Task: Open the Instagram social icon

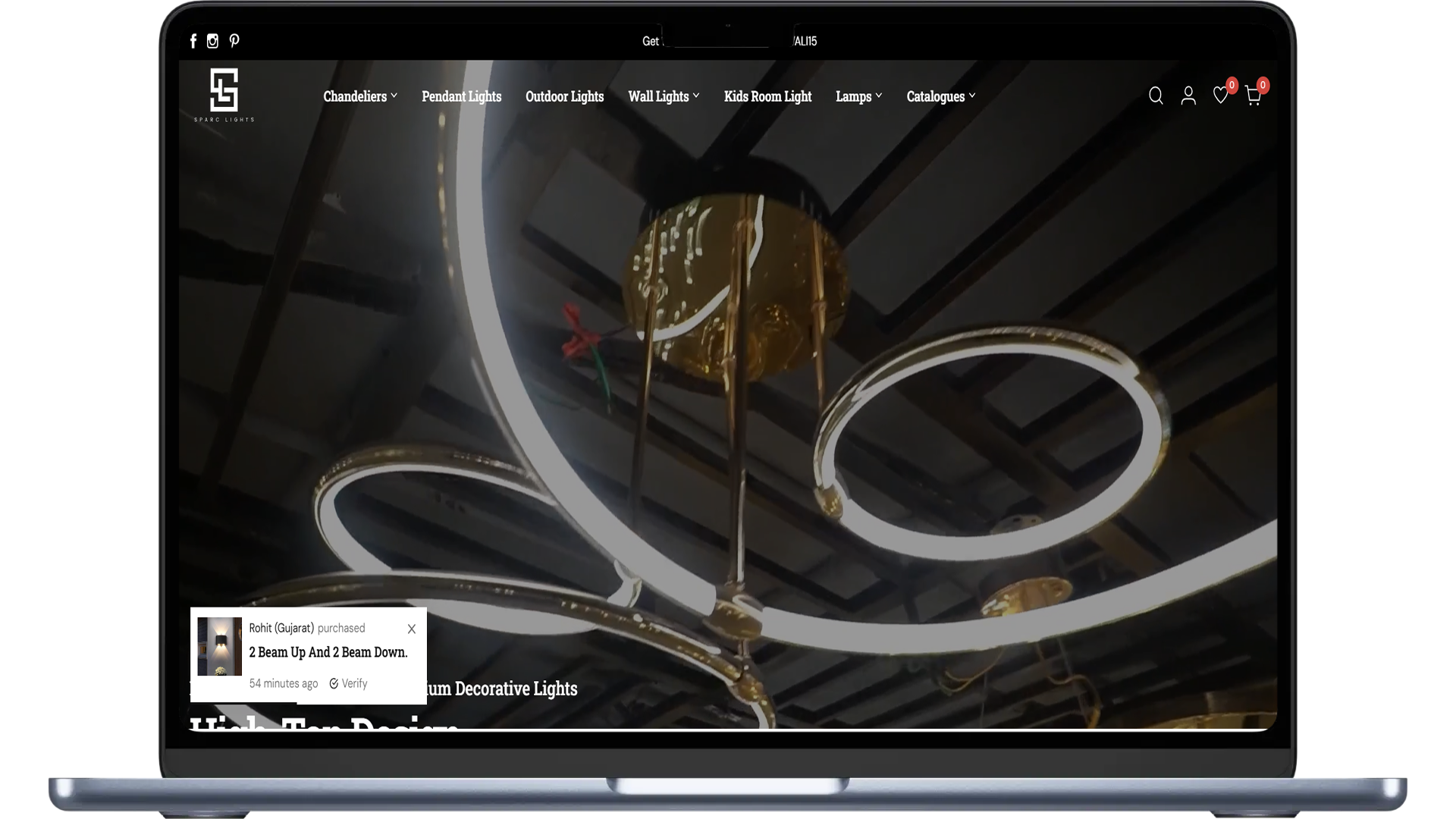Action: pos(213,41)
